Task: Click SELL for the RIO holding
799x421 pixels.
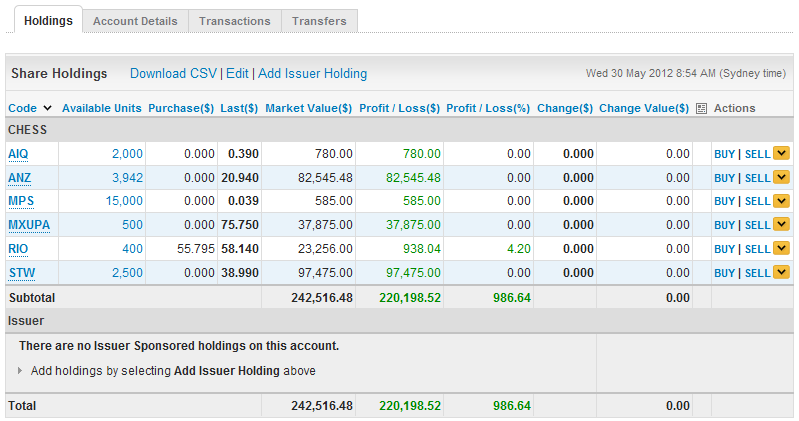Action: coord(757,250)
